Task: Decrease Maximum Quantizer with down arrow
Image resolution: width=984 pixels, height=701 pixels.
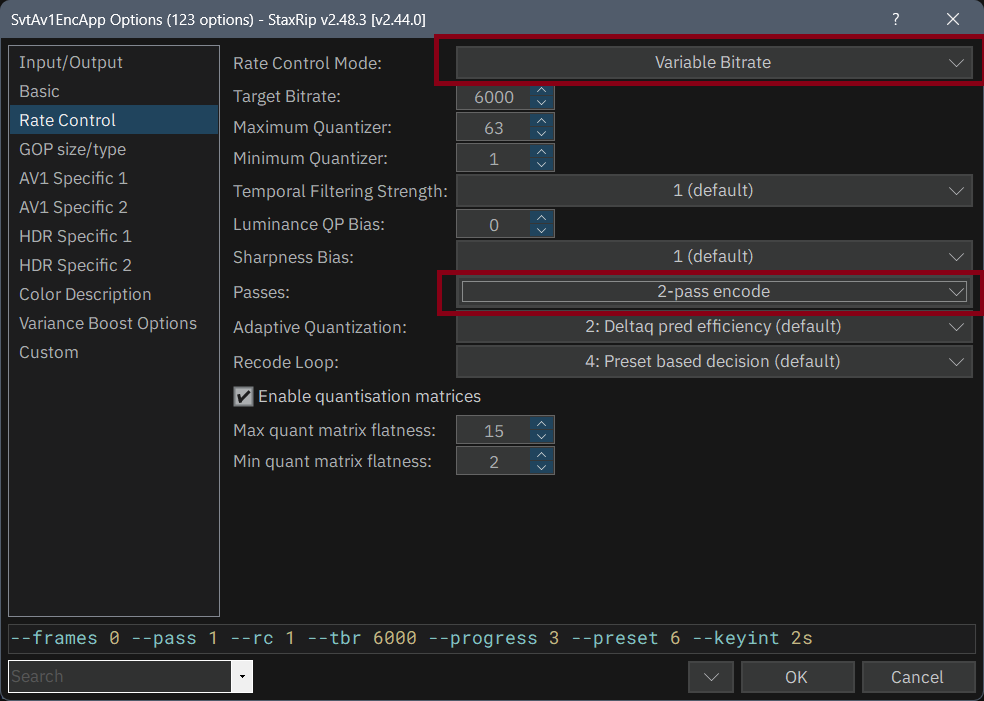Action: point(542,133)
